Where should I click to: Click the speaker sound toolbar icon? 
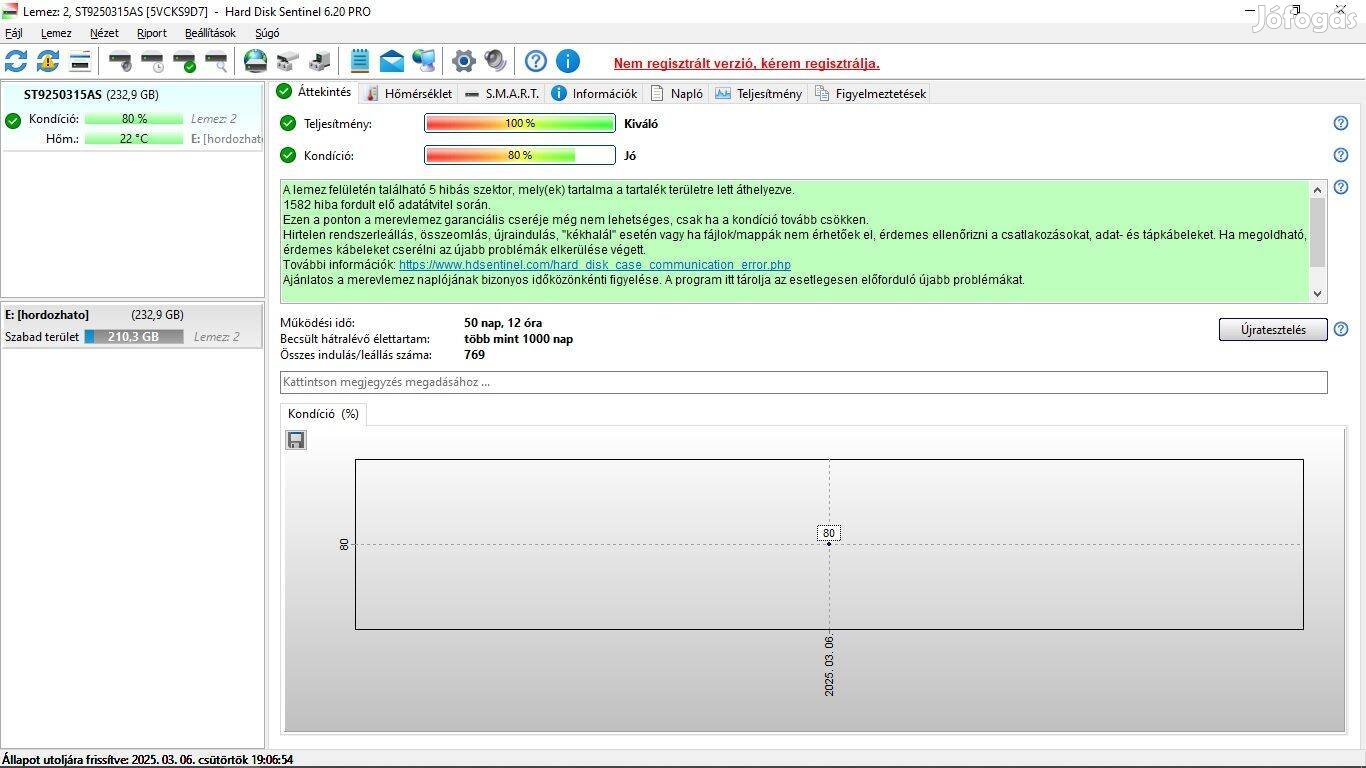495,61
